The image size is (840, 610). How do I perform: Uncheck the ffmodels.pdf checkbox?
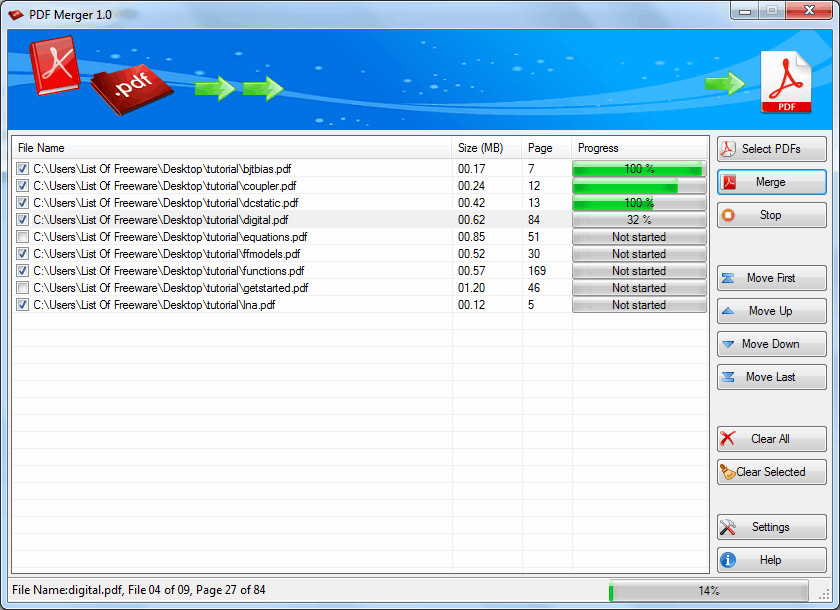coord(22,254)
